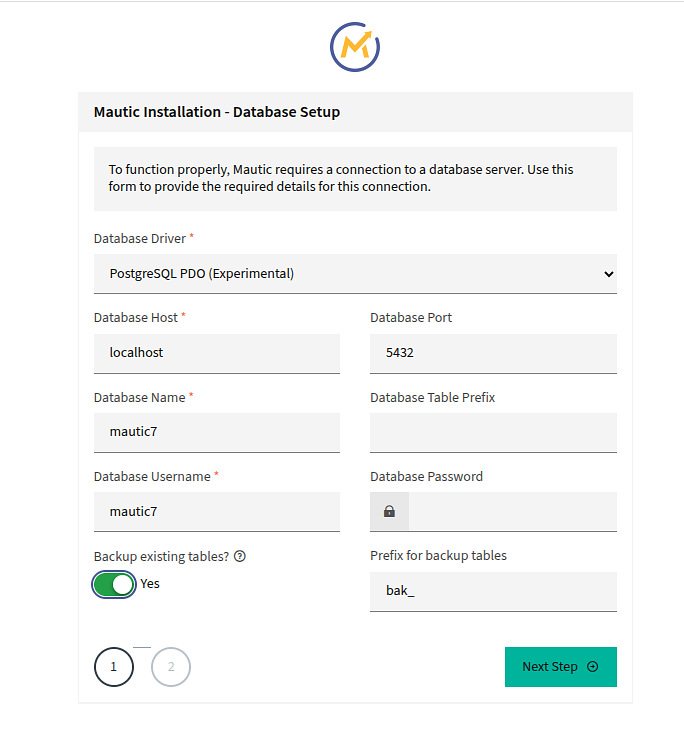Click the Database Username input field
The width and height of the screenshot is (684, 741).
(217, 511)
